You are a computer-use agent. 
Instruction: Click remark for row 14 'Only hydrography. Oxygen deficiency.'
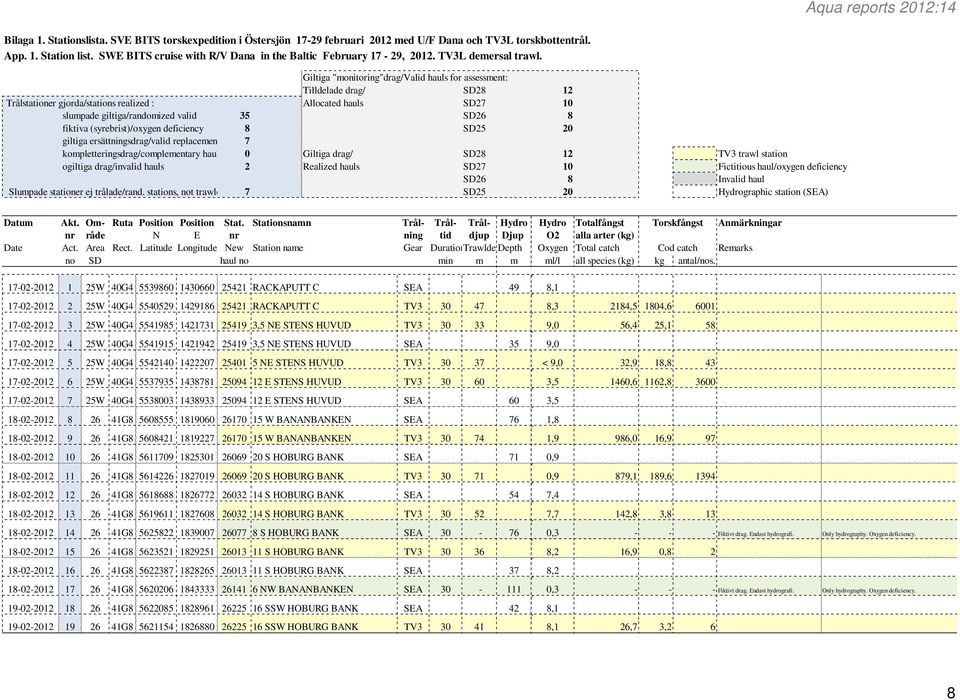868,533
